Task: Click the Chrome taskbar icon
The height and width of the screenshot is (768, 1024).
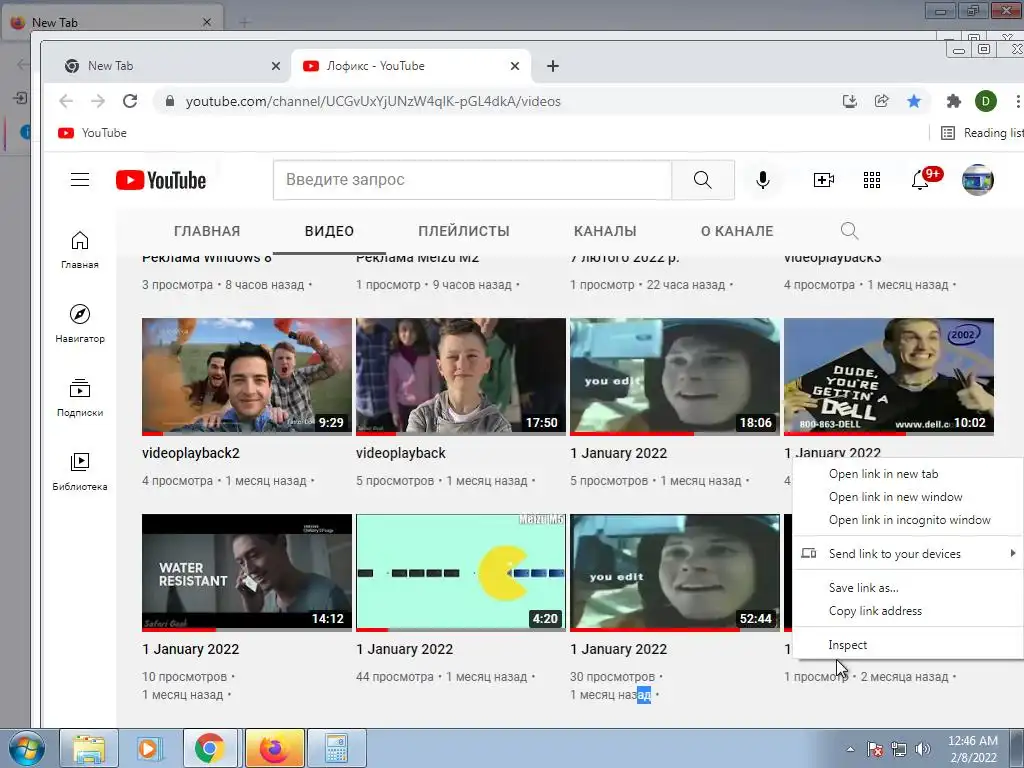Action: [x=210, y=748]
